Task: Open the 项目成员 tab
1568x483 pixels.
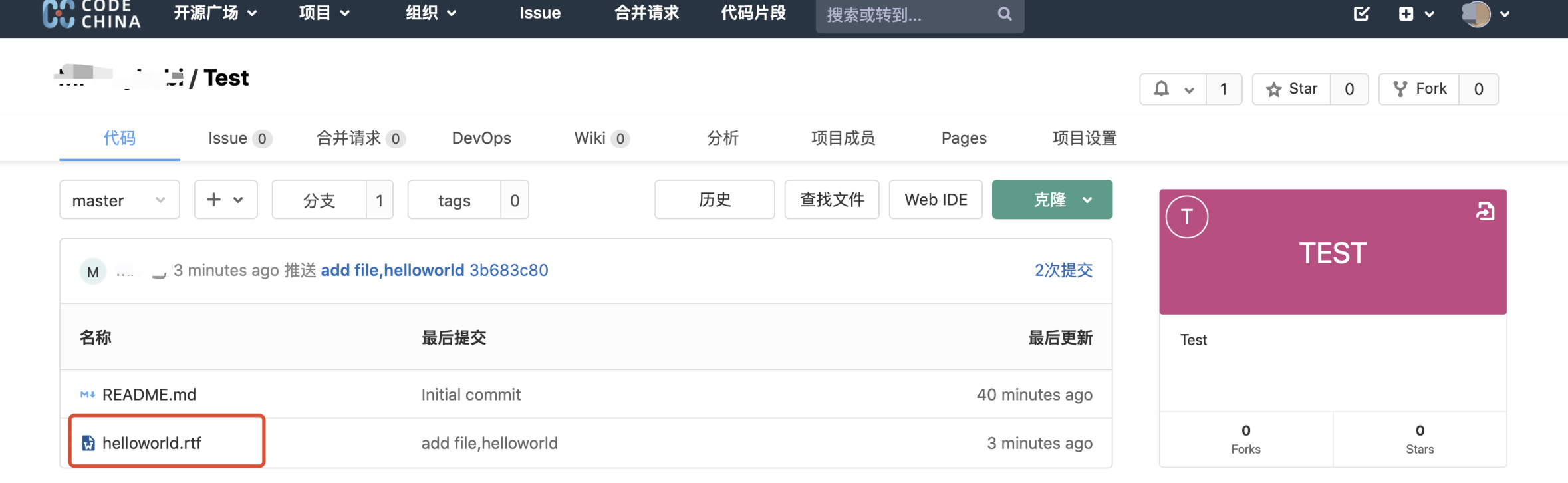Action: click(x=843, y=138)
